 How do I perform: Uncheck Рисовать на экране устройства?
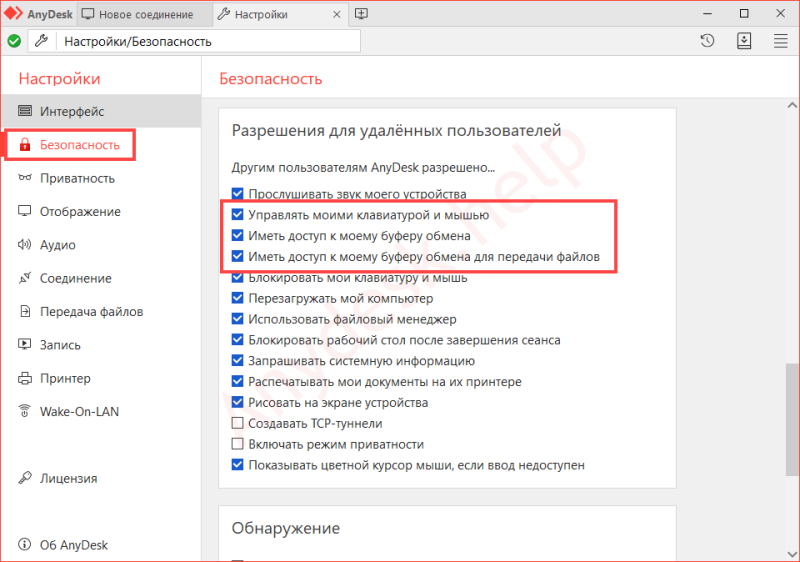click(x=237, y=402)
